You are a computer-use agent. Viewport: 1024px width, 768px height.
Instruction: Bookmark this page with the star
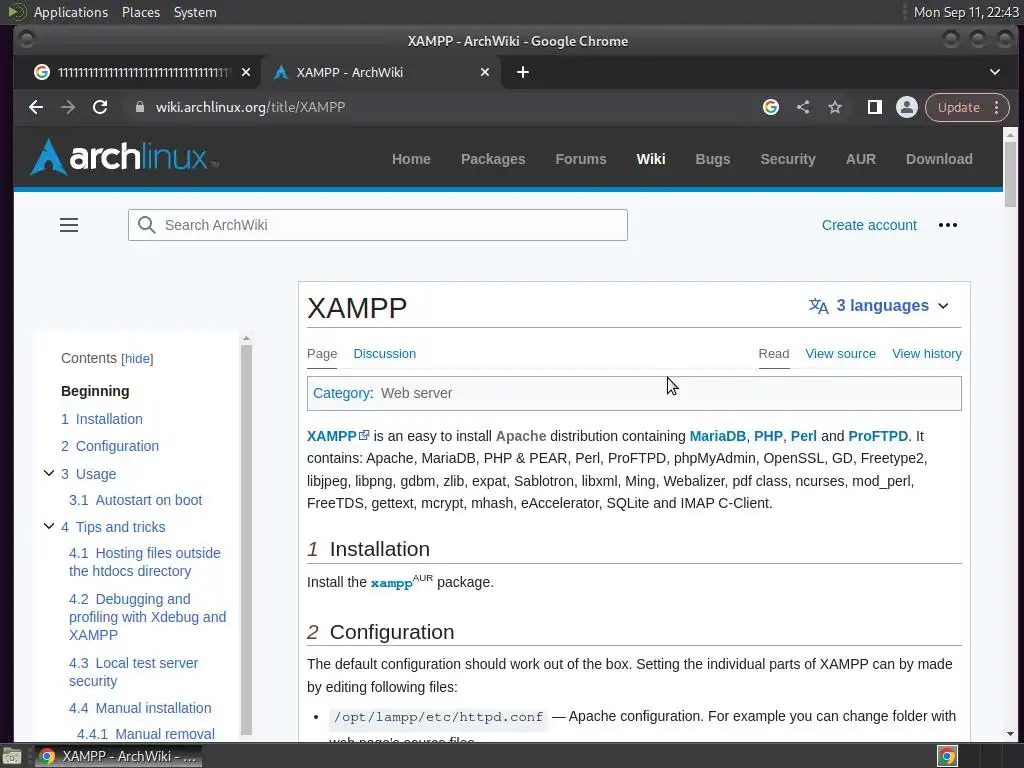pos(835,107)
